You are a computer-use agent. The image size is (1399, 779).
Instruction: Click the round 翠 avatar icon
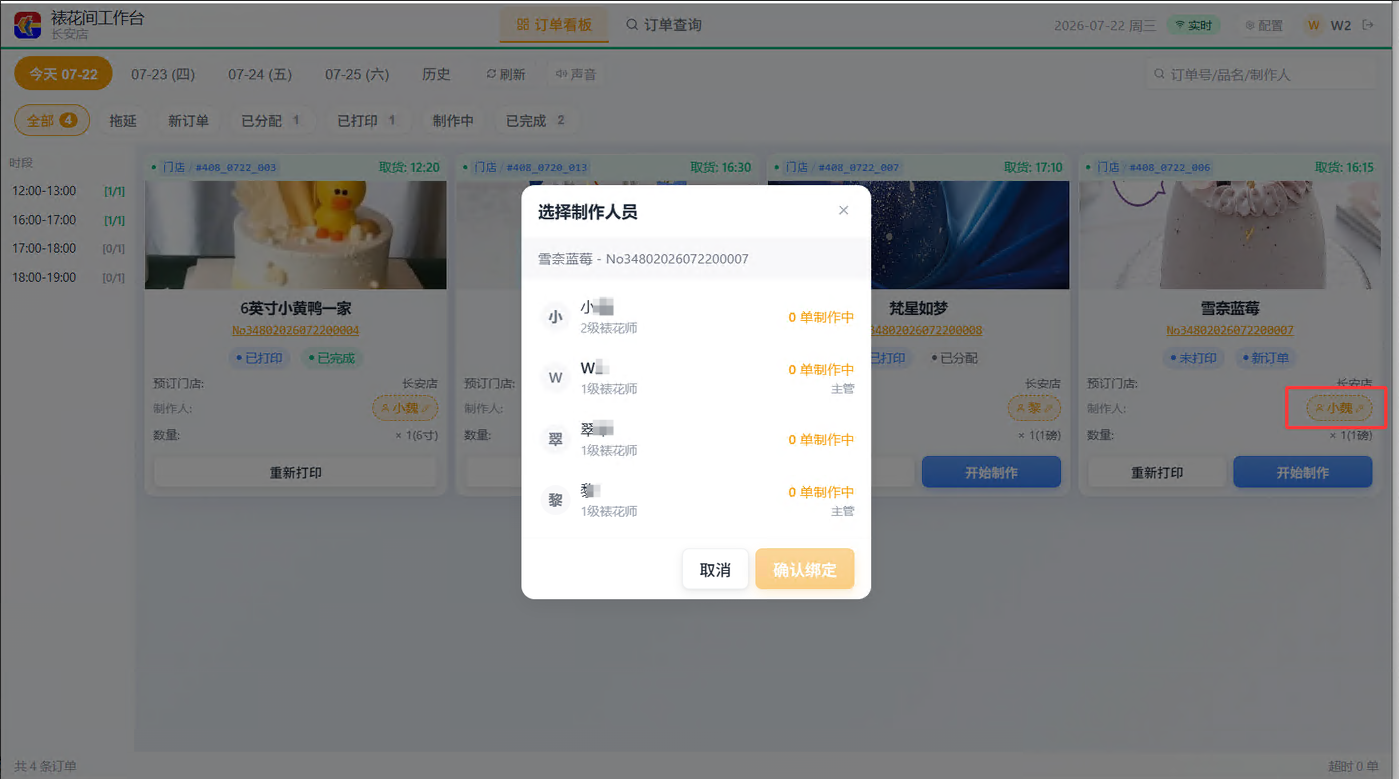[x=555, y=440]
